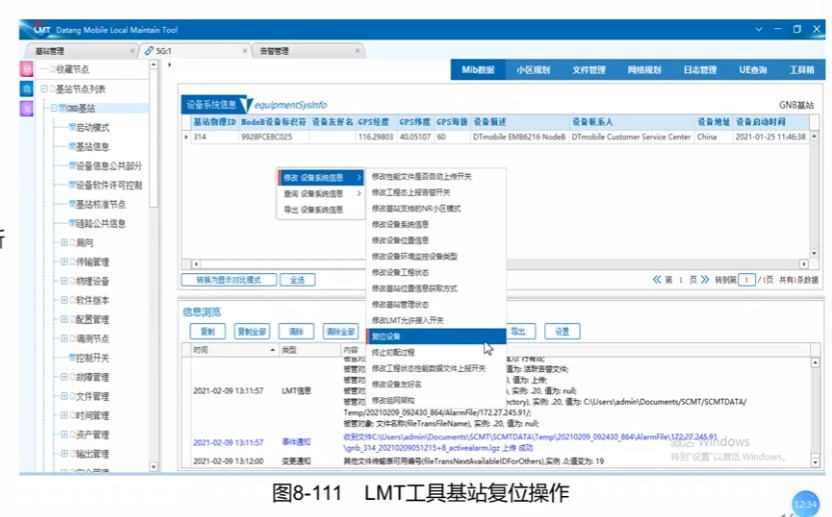Viewport: 832px width, 517px height.
Task: Switch to the 告警管理 tab
Action: click(308, 50)
